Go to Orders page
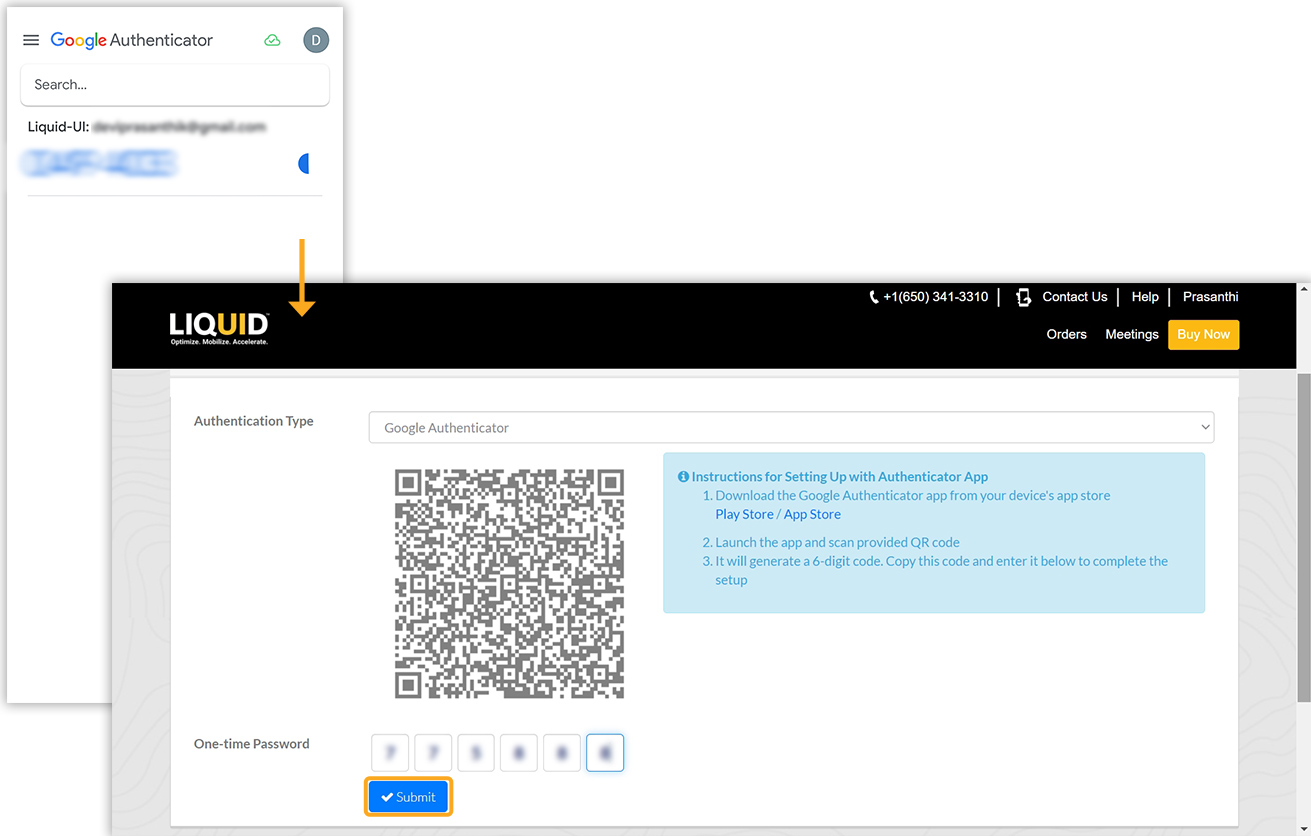The image size is (1311, 836). [1066, 334]
